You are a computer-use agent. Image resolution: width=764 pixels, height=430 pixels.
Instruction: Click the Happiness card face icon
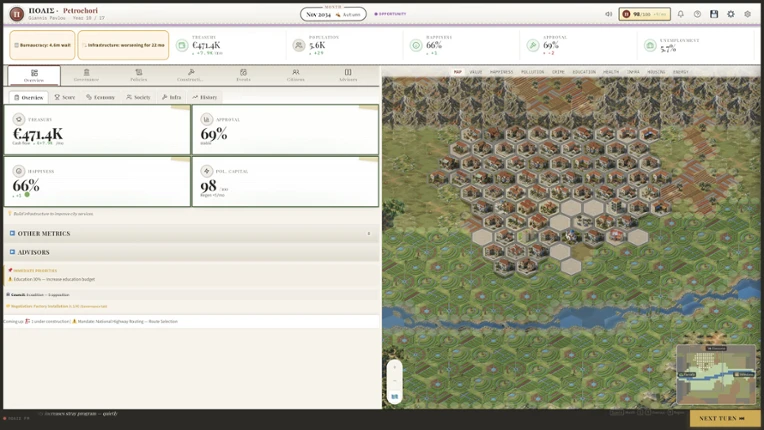[x=19, y=171]
